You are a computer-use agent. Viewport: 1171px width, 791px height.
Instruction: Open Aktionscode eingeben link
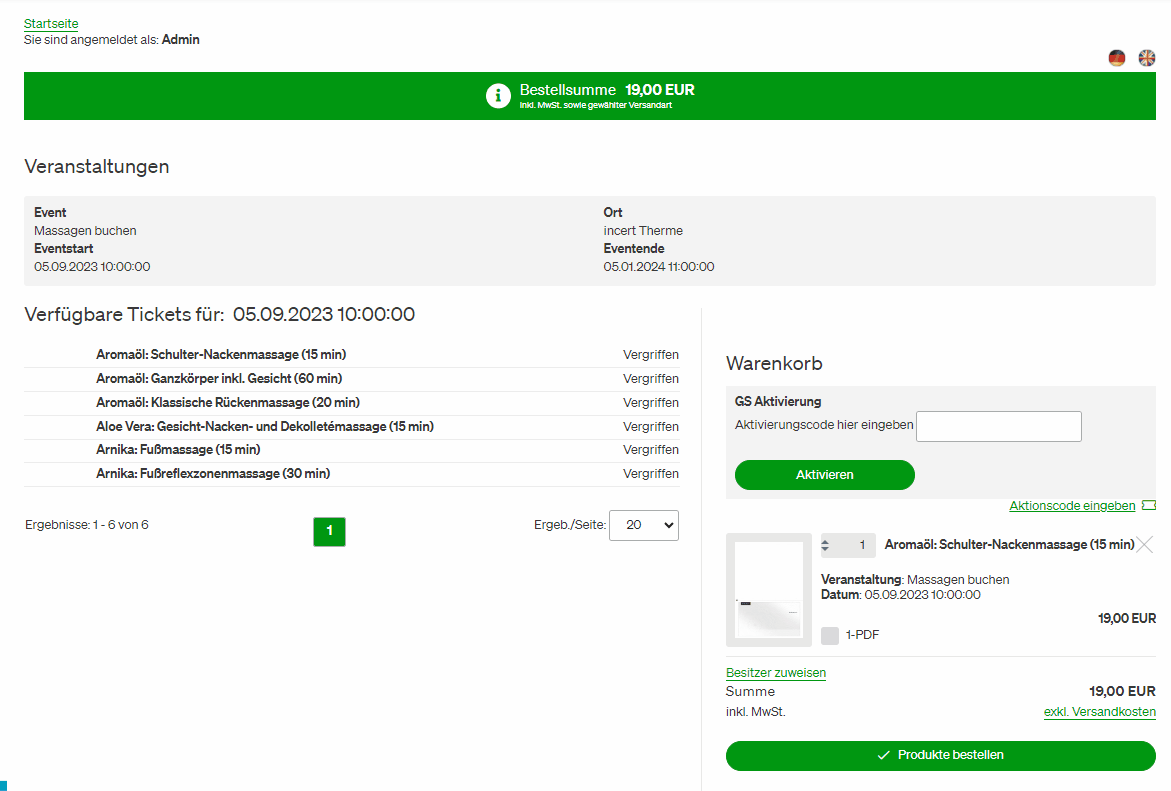pos(1072,506)
